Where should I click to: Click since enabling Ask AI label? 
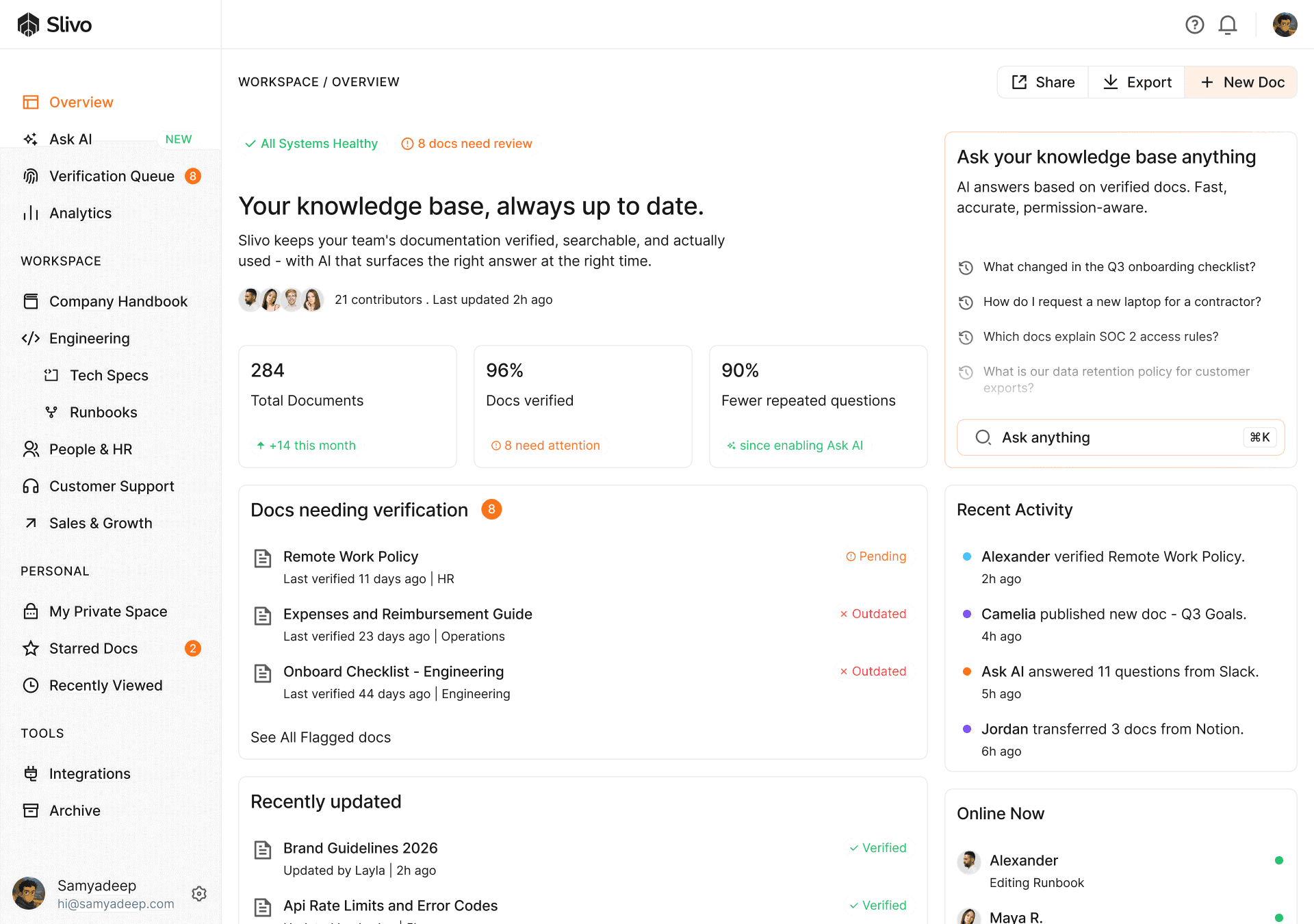point(795,446)
